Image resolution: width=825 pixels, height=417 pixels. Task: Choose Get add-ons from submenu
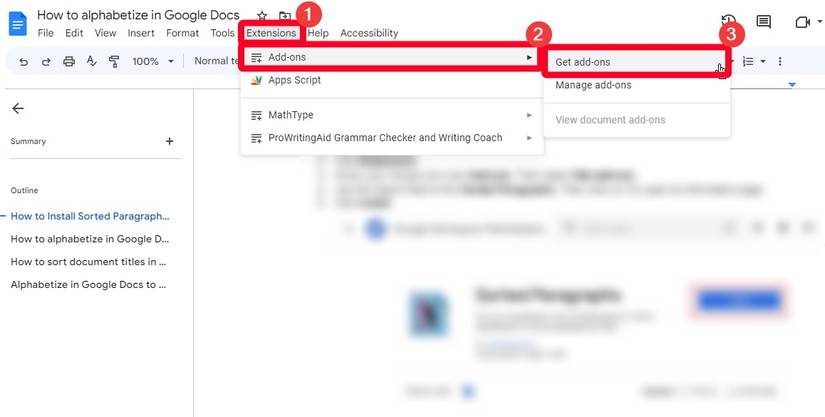[637, 62]
